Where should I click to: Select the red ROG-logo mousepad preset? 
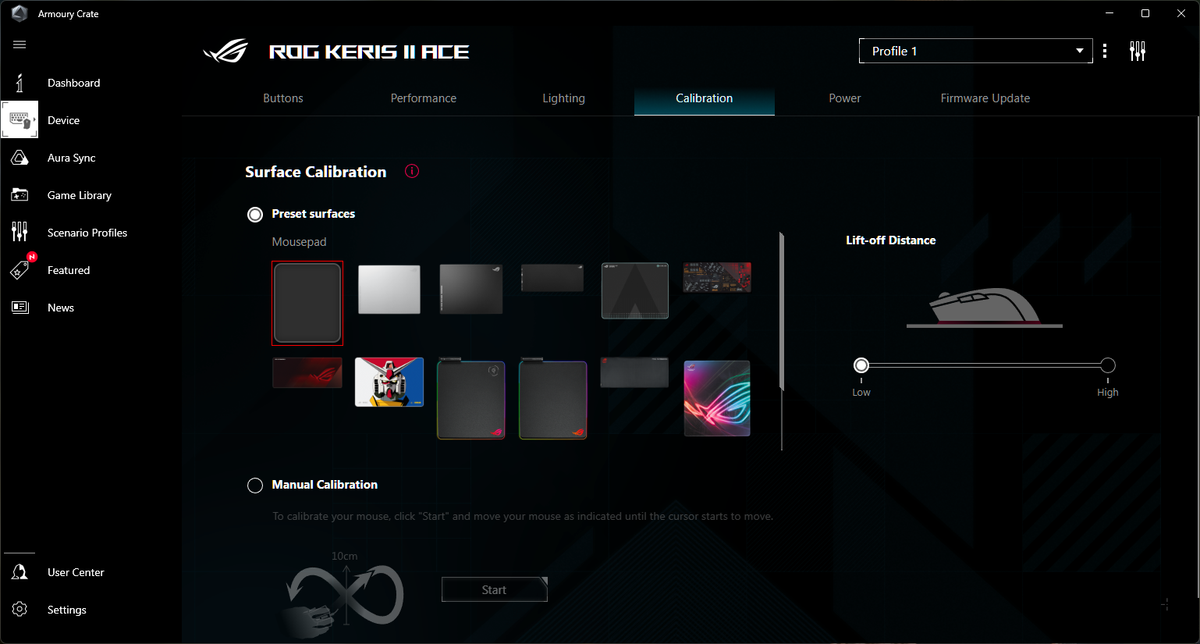coord(307,373)
